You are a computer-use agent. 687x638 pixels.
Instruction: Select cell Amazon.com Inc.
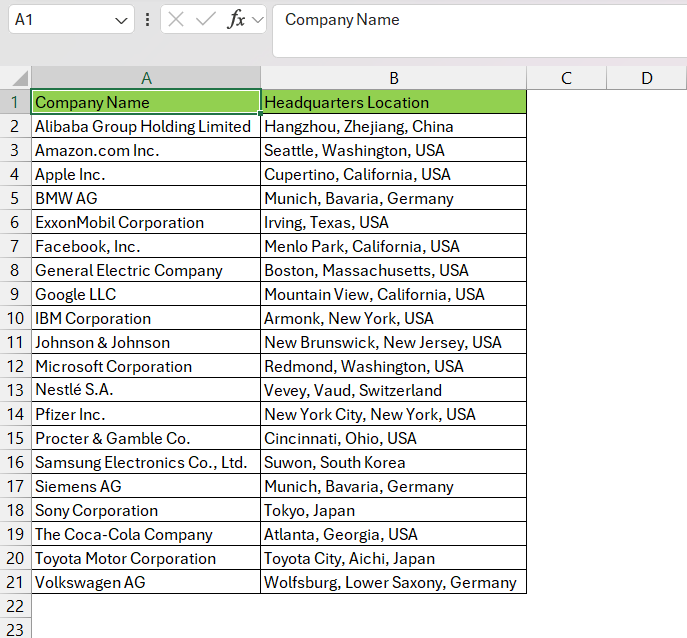146,150
